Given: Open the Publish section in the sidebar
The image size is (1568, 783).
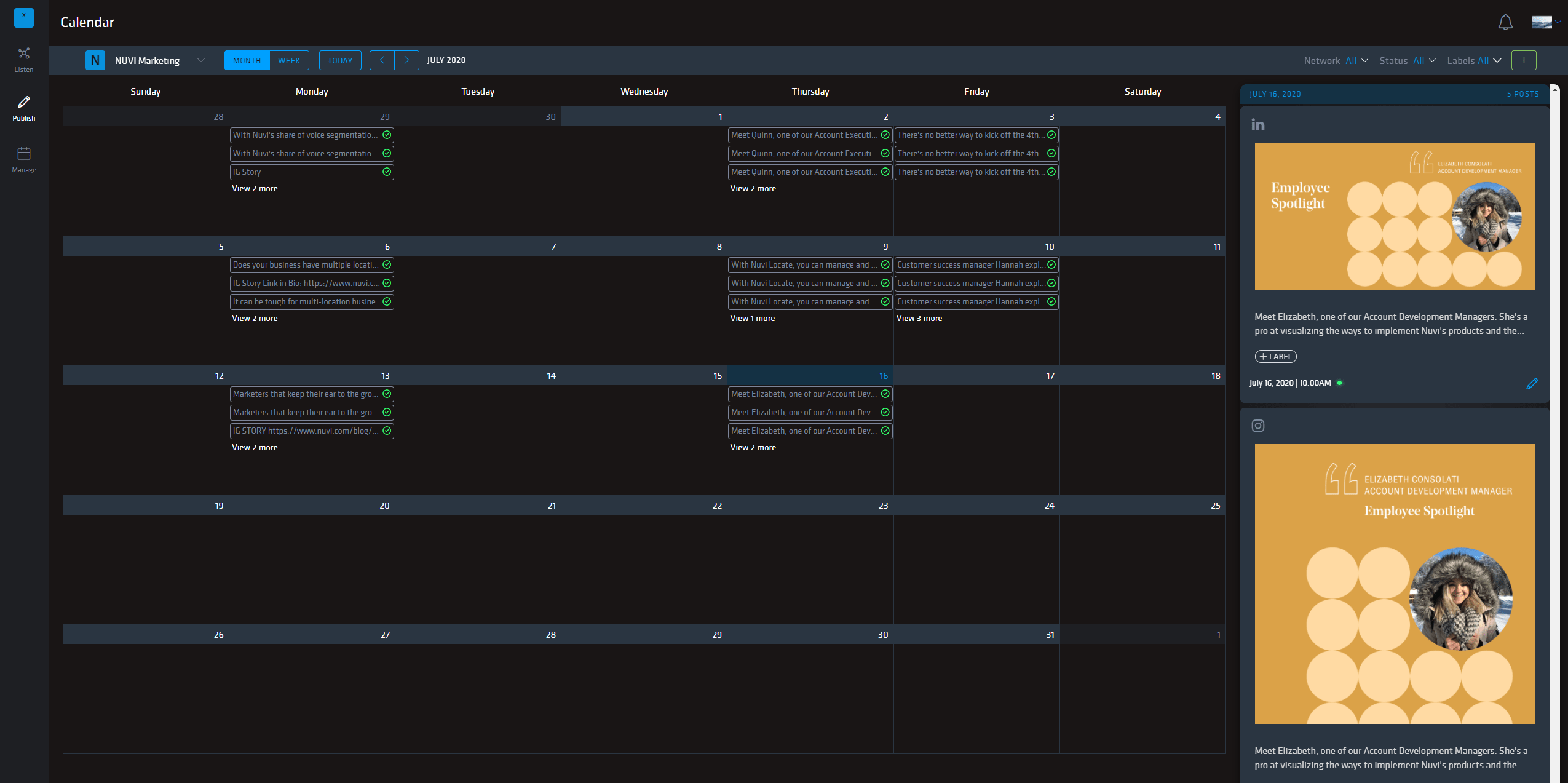Looking at the screenshot, I should (x=24, y=109).
